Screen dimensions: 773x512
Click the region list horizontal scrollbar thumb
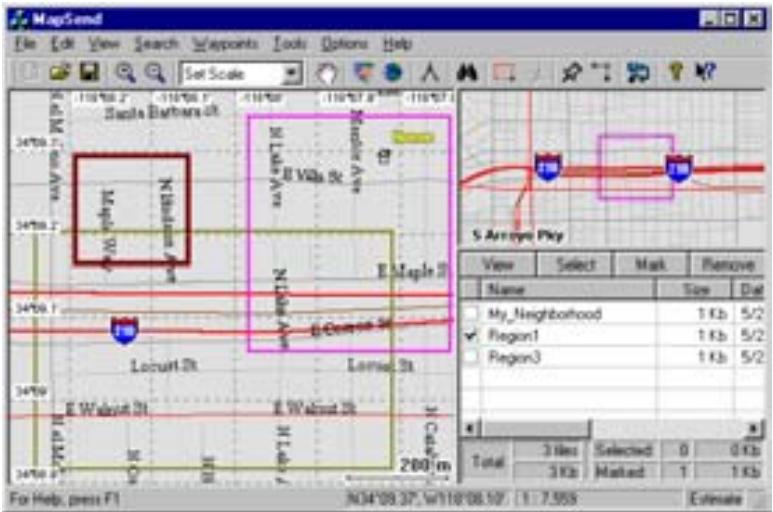[x=534, y=428]
